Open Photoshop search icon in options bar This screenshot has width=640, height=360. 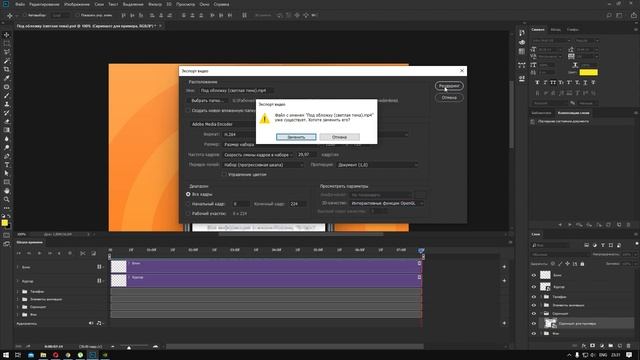click(x=609, y=16)
